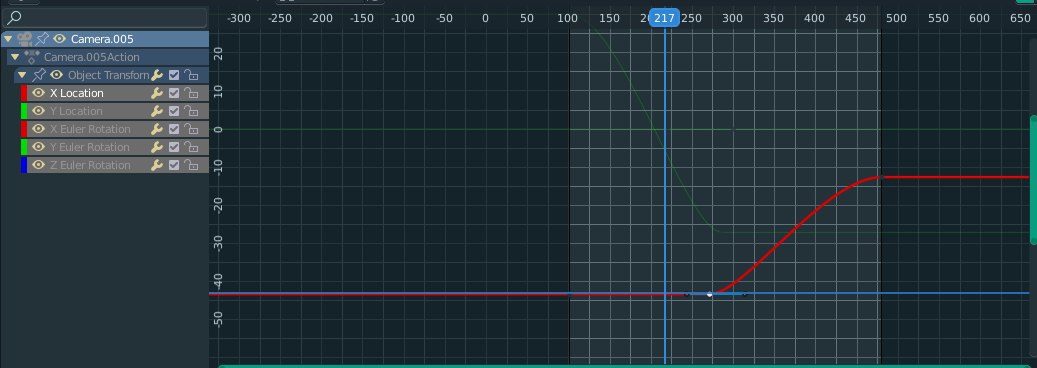Select the Object Transforms group name
Viewport: 1037px width, 368px height.
click(x=108, y=75)
